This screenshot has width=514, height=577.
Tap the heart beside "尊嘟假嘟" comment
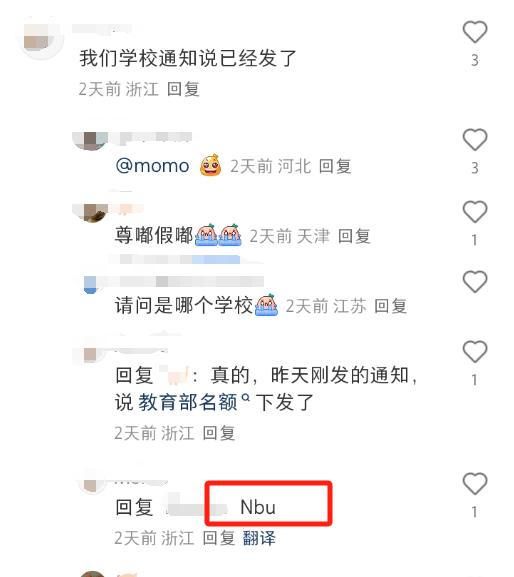click(x=475, y=212)
